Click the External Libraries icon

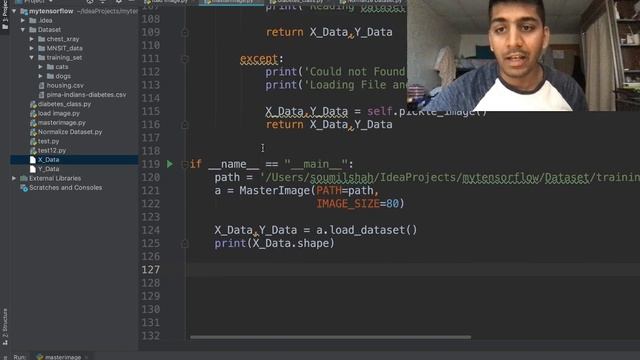(24, 178)
